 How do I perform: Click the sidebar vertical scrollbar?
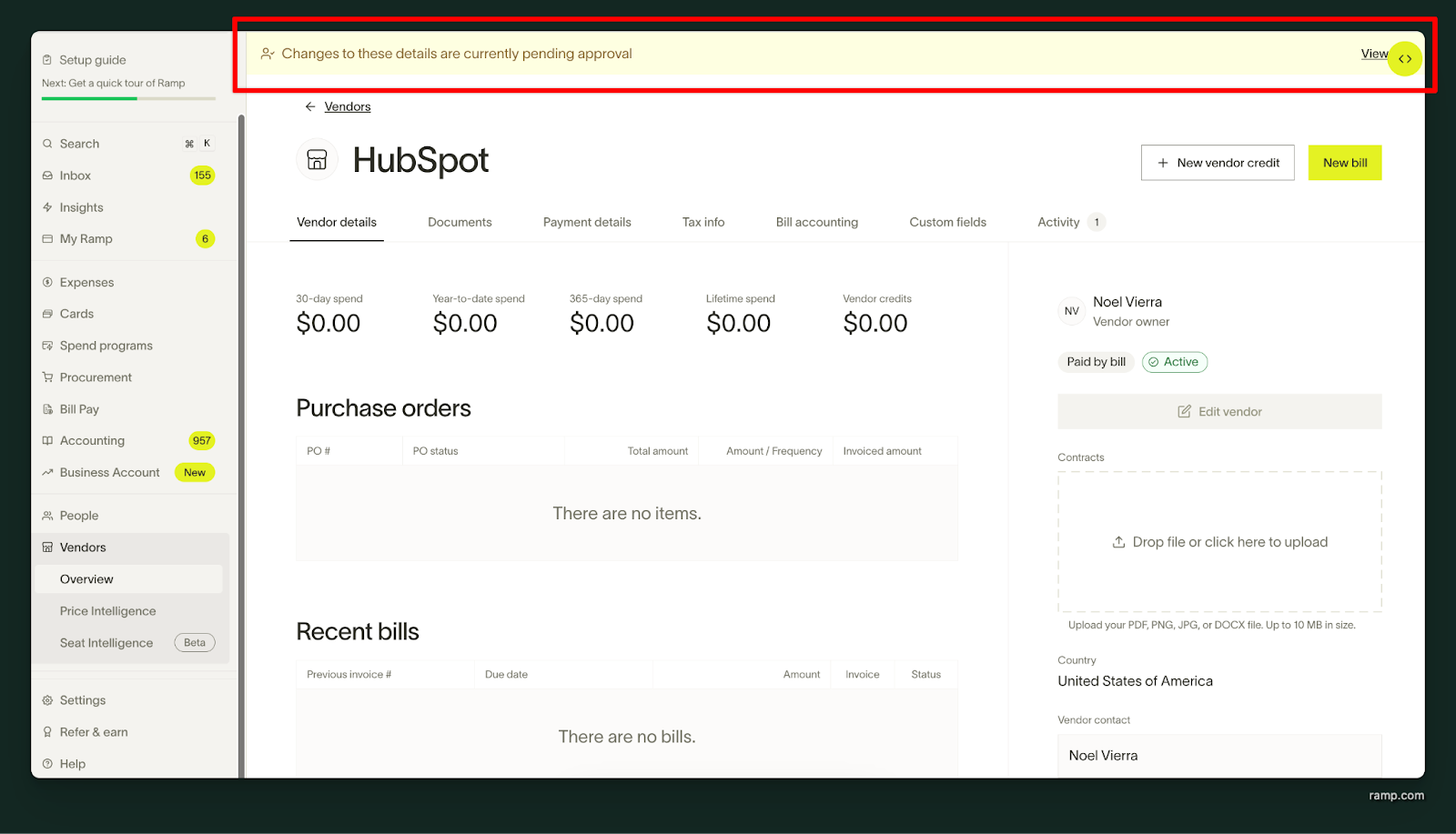241,446
